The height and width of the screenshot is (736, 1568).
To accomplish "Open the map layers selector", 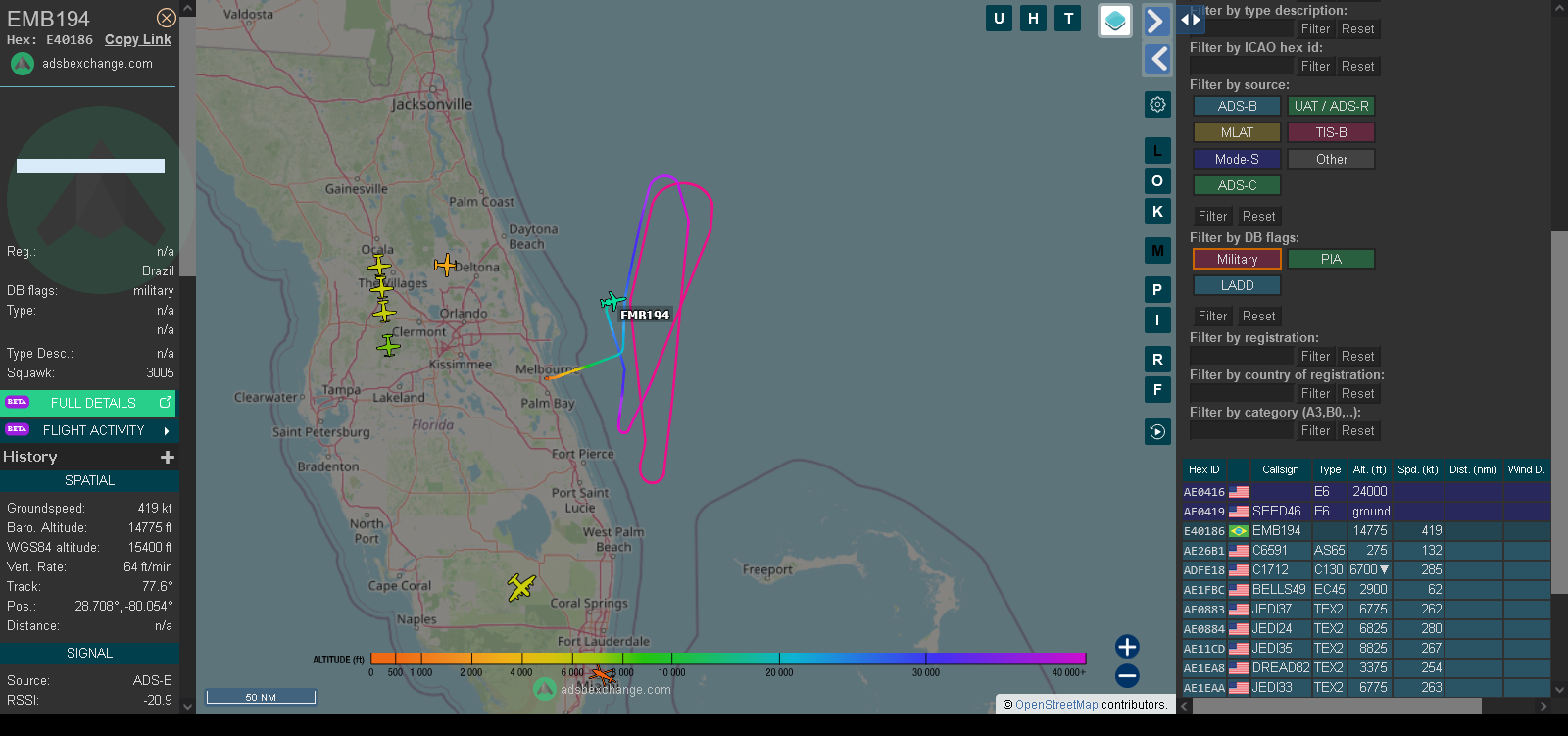I will (x=1115, y=21).
